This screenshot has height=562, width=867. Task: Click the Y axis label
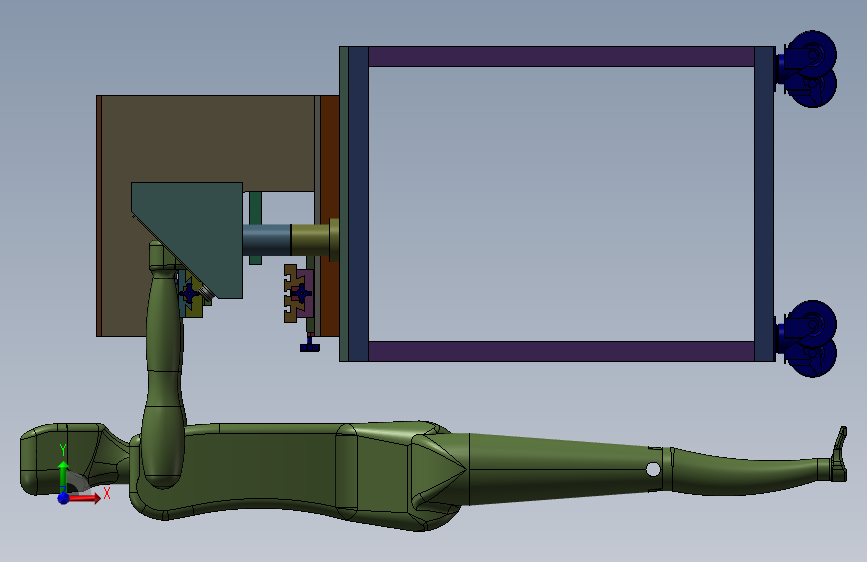[x=63, y=450]
